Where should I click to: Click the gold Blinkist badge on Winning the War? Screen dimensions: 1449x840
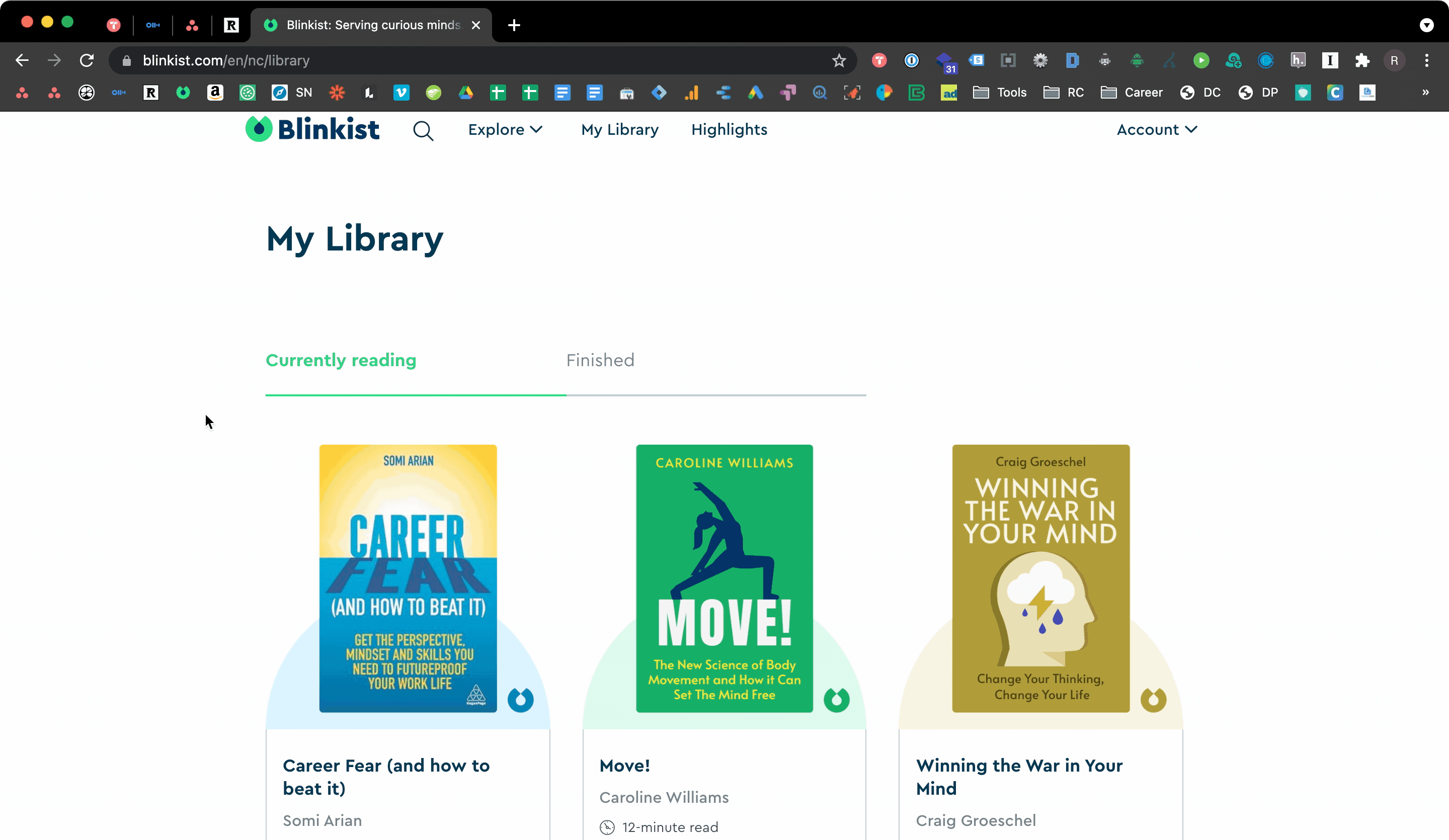pos(1153,700)
